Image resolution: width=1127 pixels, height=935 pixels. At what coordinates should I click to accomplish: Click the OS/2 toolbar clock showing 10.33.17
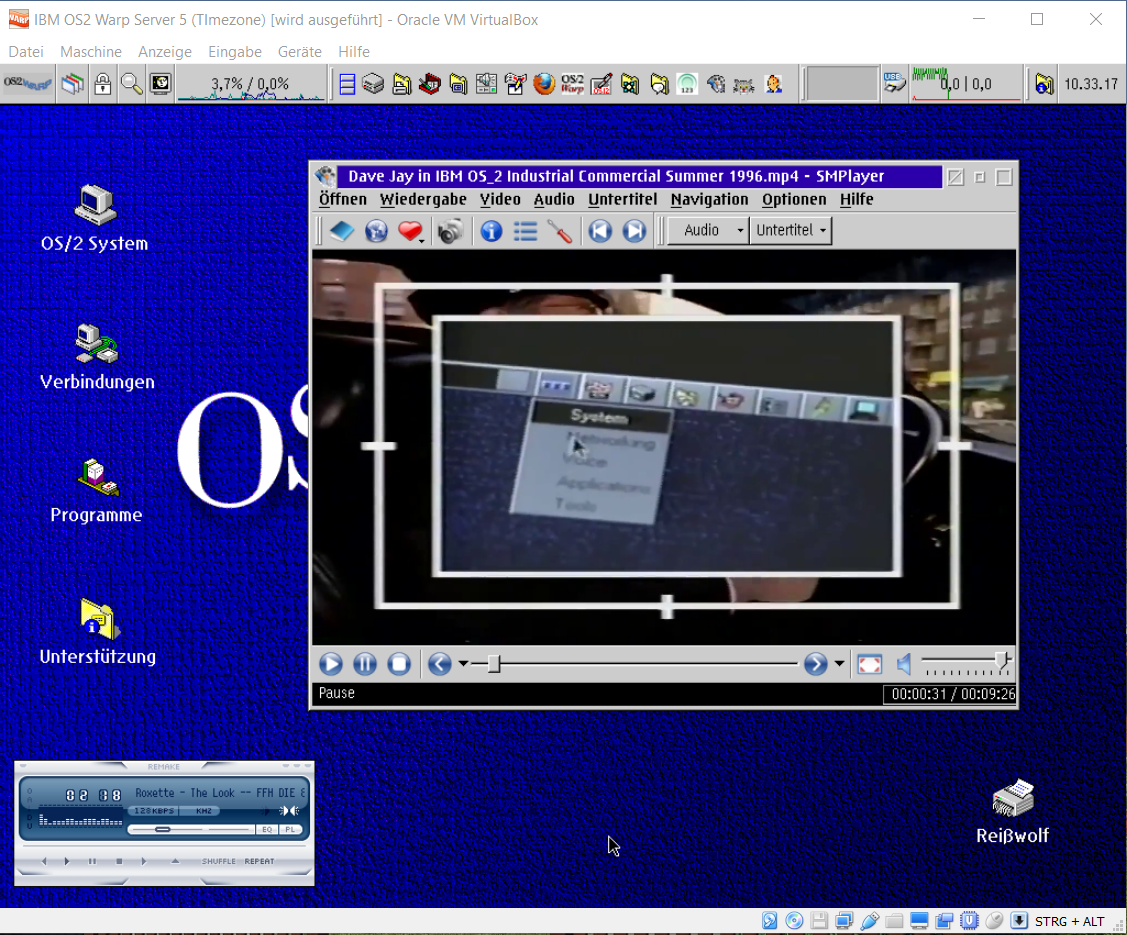1090,84
